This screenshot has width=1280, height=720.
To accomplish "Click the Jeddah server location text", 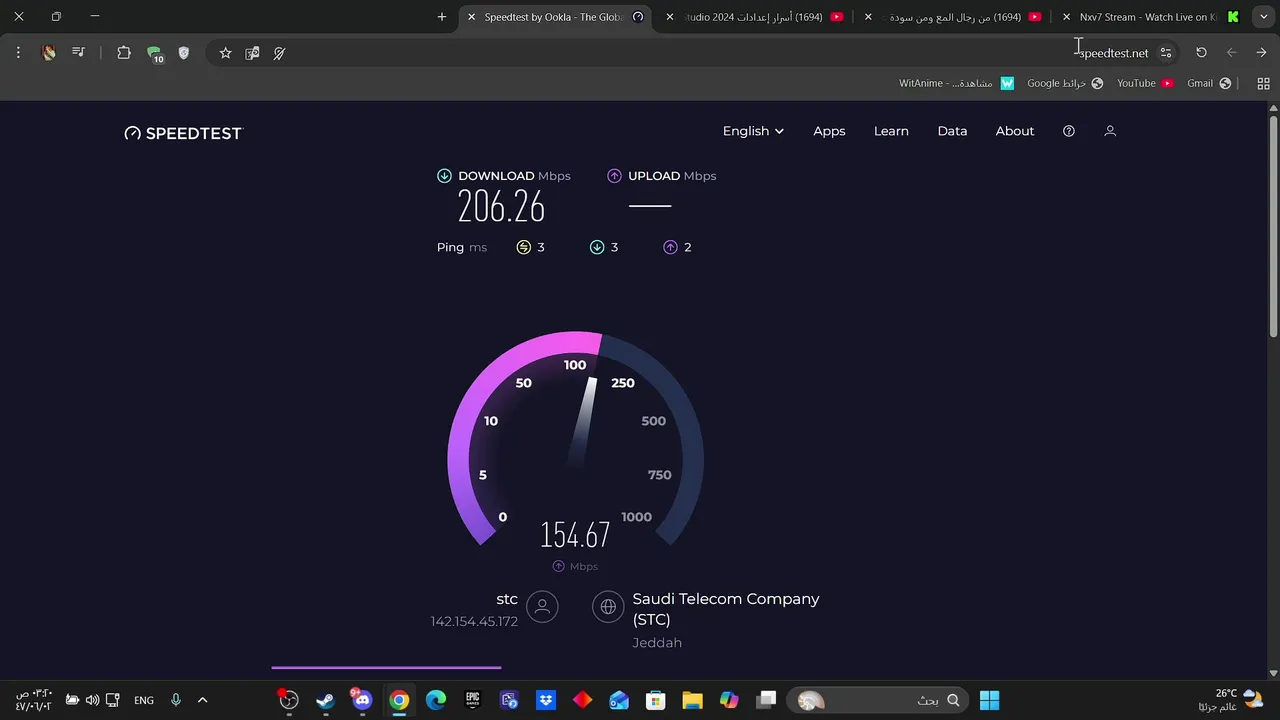I will pyautogui.click(x=657, y=643).
